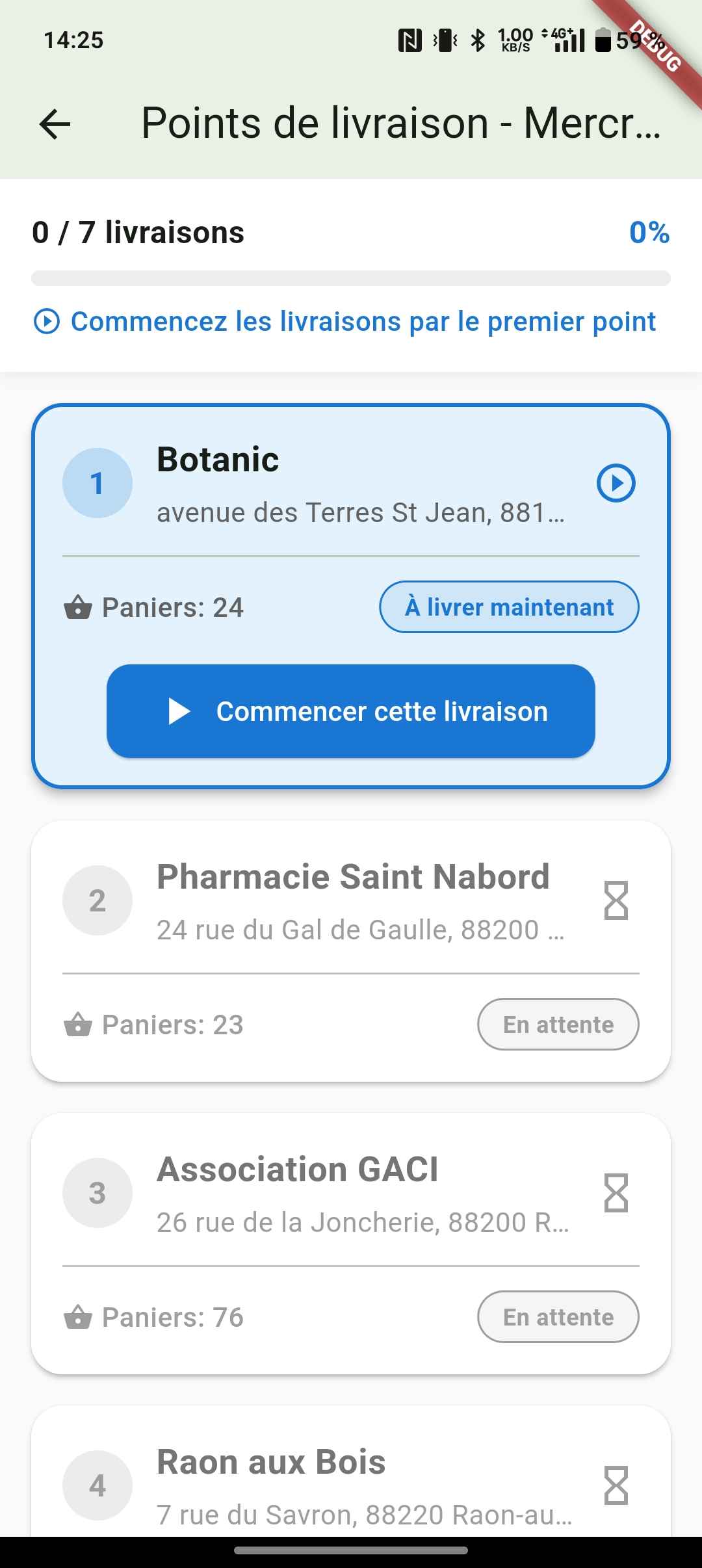This screenshot has width=702, height=1568.
Task: Tap Commencez les livraisons par le premier point
Action: [363, 322]
